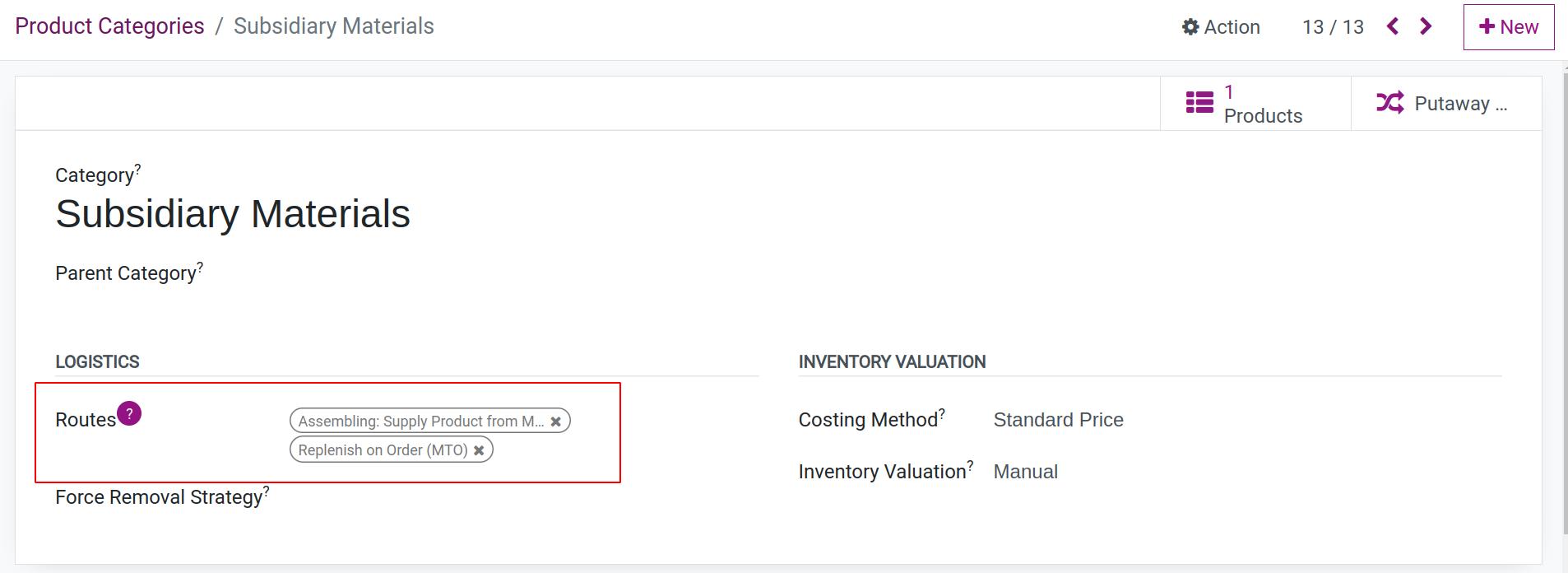Click the 13 / 13 pager counter
This screenshot has width=1568, height=573.
coord(1333,27)
